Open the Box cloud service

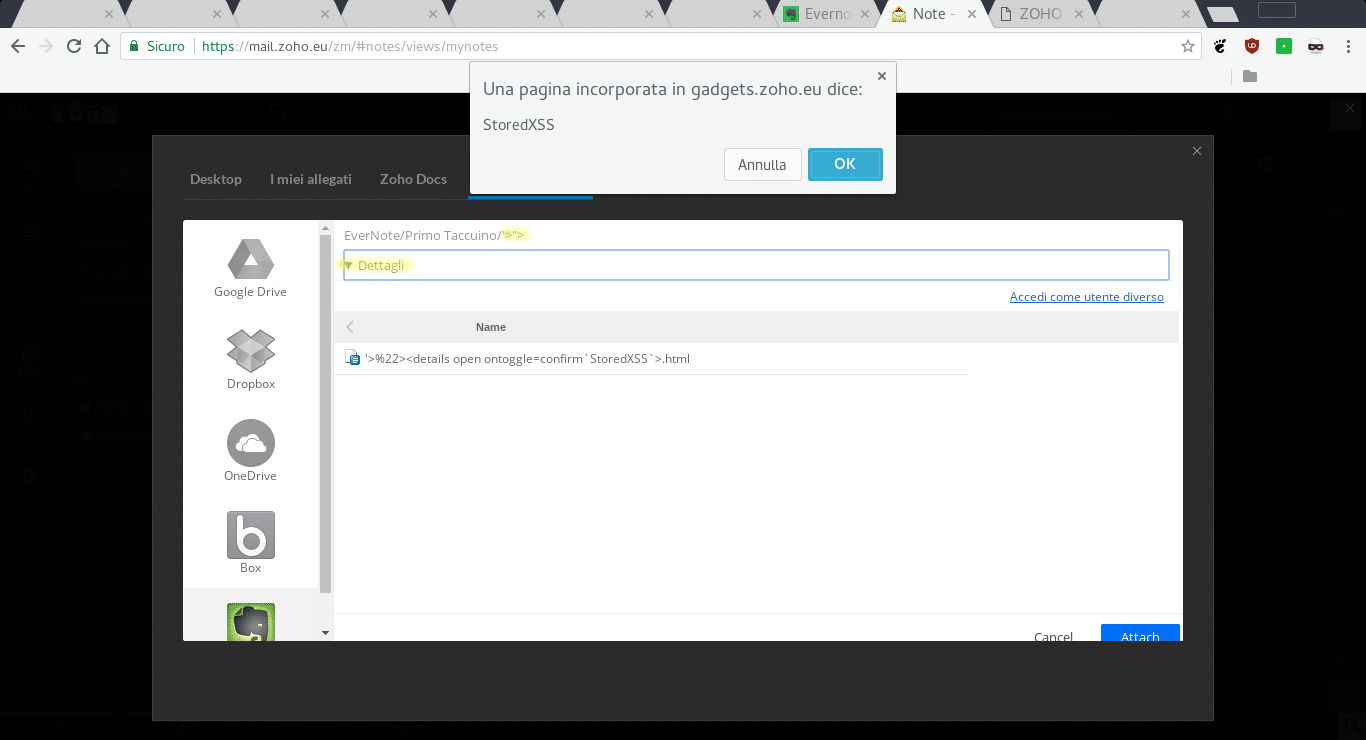tap(250, 540)
